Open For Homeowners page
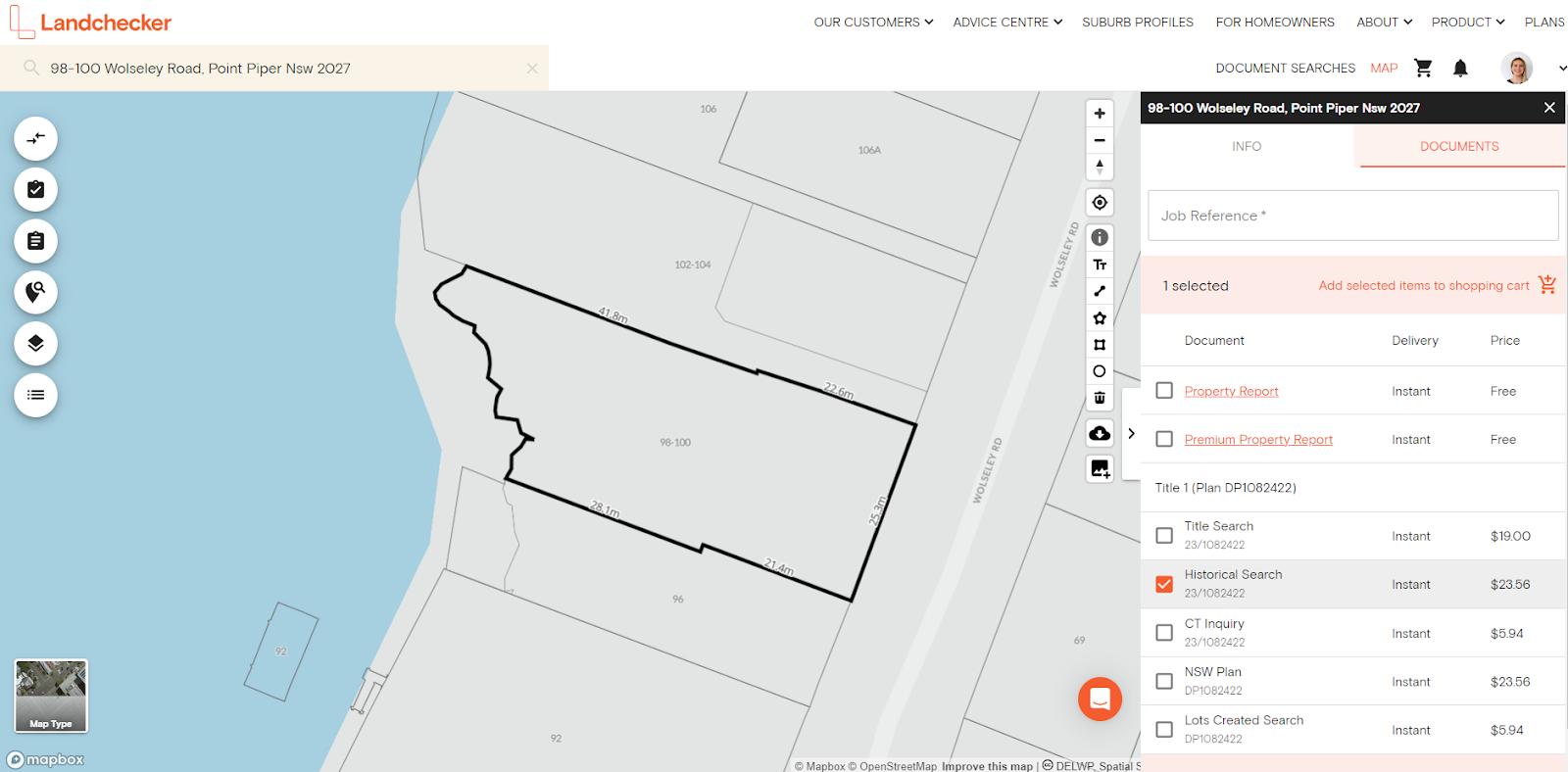The width and height of the screenshot is (1568, 772). (1275, 22)
